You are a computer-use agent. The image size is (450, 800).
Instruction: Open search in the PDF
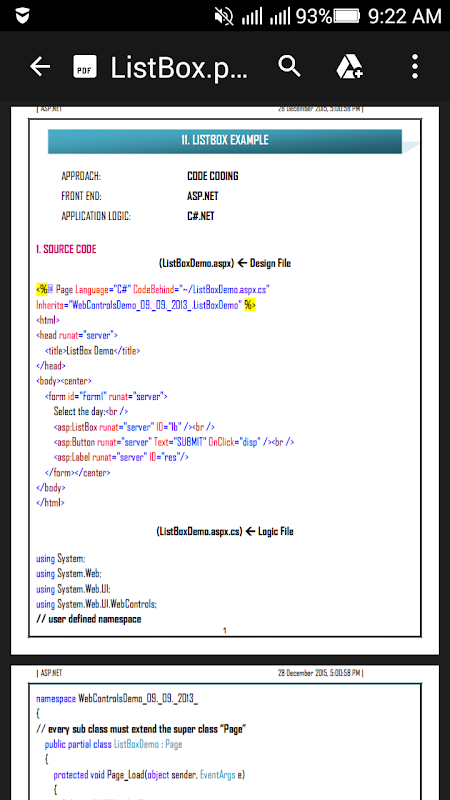tap(289, 66)
